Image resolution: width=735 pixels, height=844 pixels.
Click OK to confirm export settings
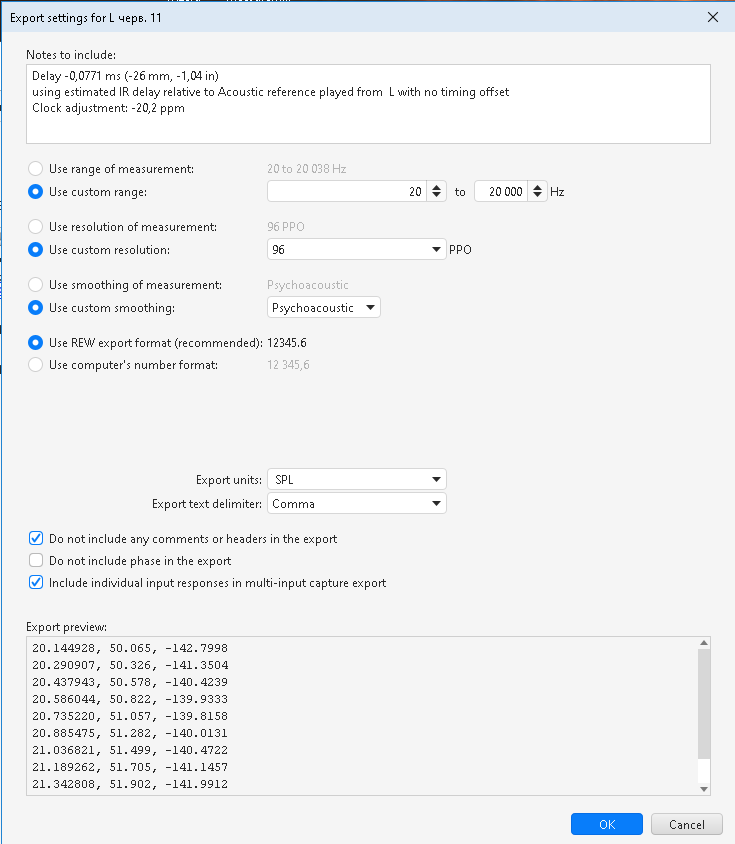[607, 825]
